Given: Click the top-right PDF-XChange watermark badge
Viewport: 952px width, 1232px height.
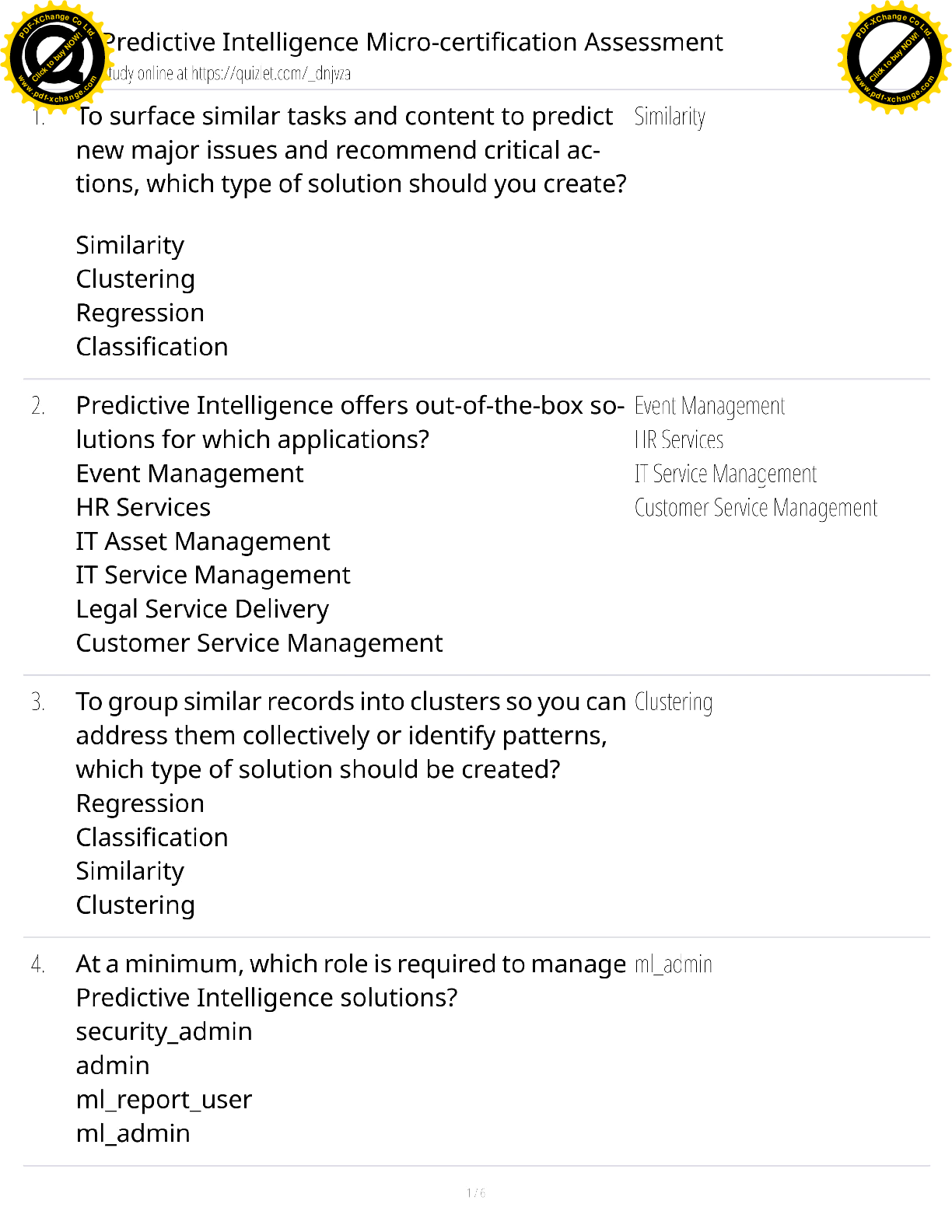Looking at the screenshot, I should click(894, 57).
